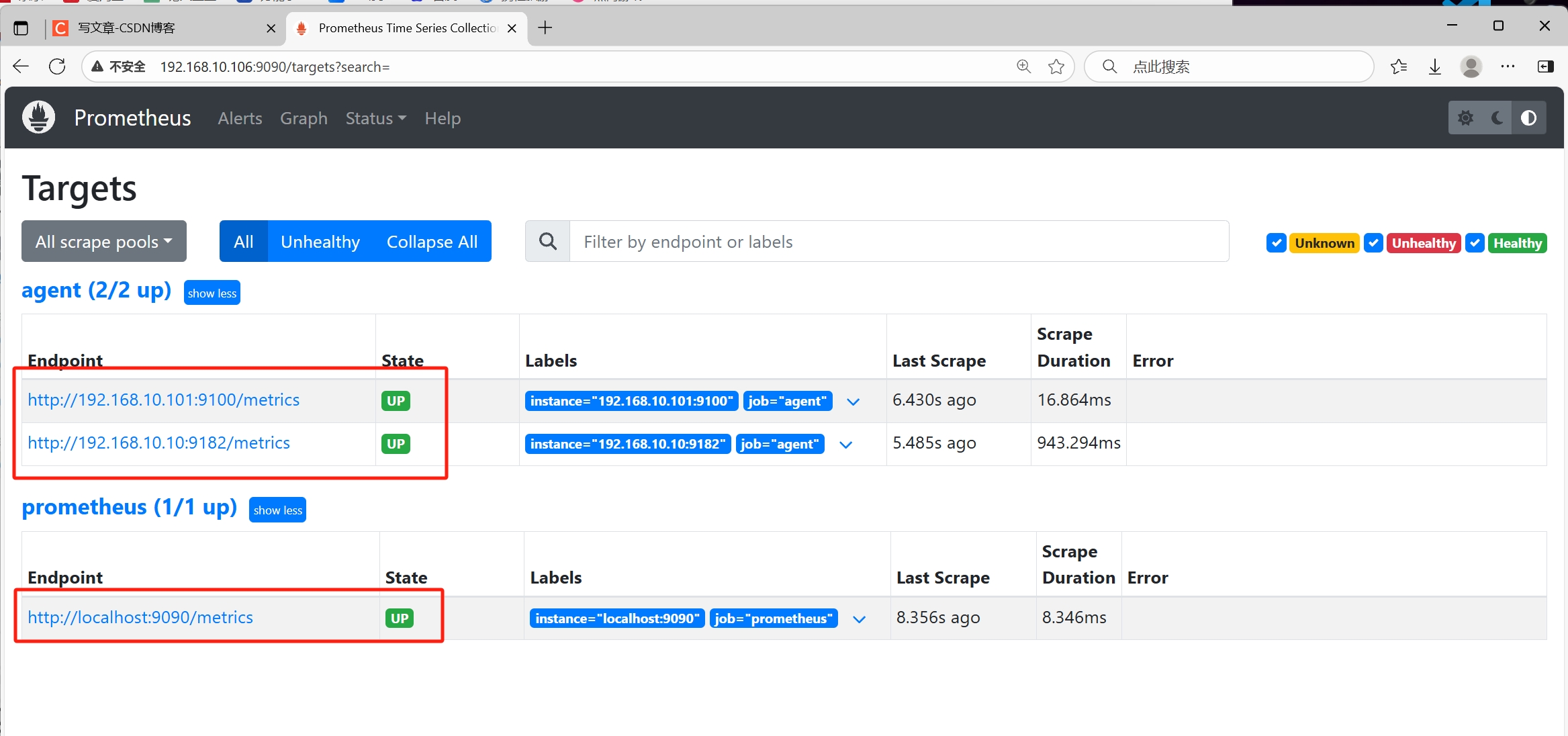The image size is (1568, 736).
Task: Uncheck the Healthy state filter checkbox
Action: (x=1475, y=243)
